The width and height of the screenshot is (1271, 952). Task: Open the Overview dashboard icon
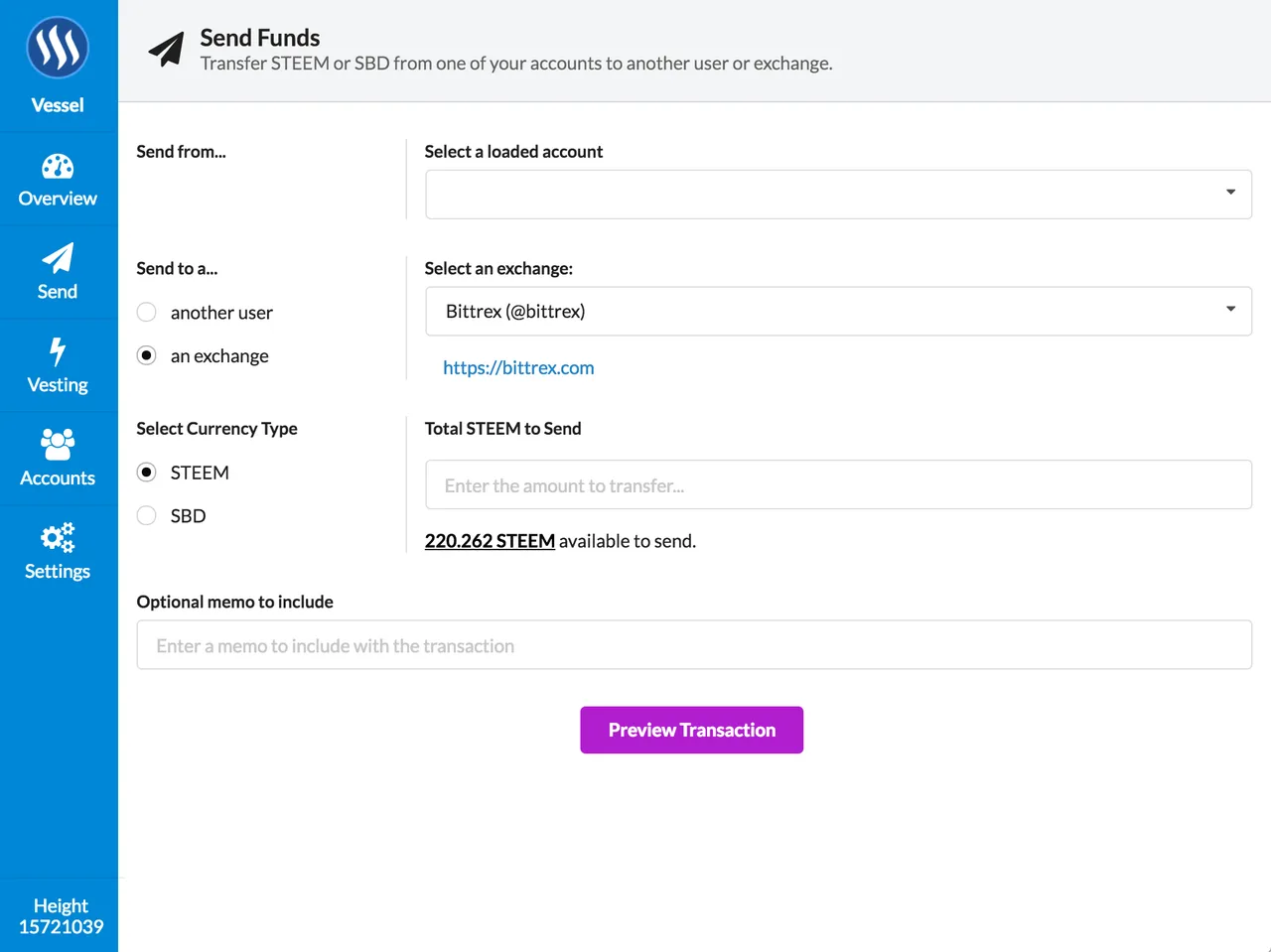[58, 166]
